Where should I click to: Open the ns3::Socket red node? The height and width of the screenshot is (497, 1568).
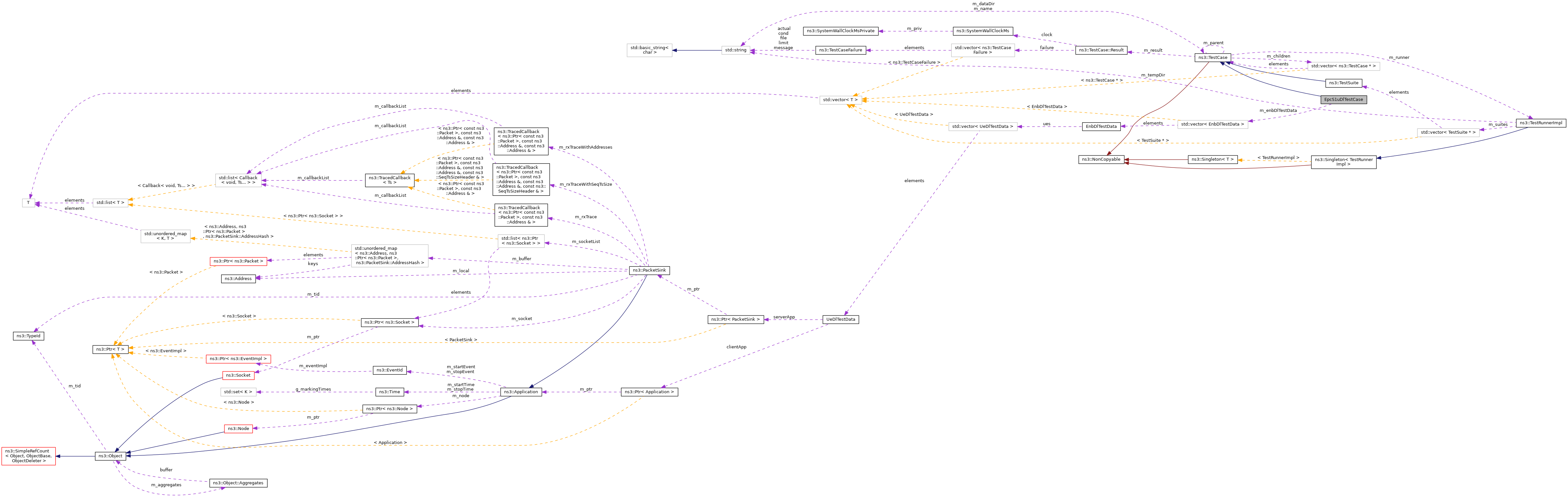tap(238, 375)
